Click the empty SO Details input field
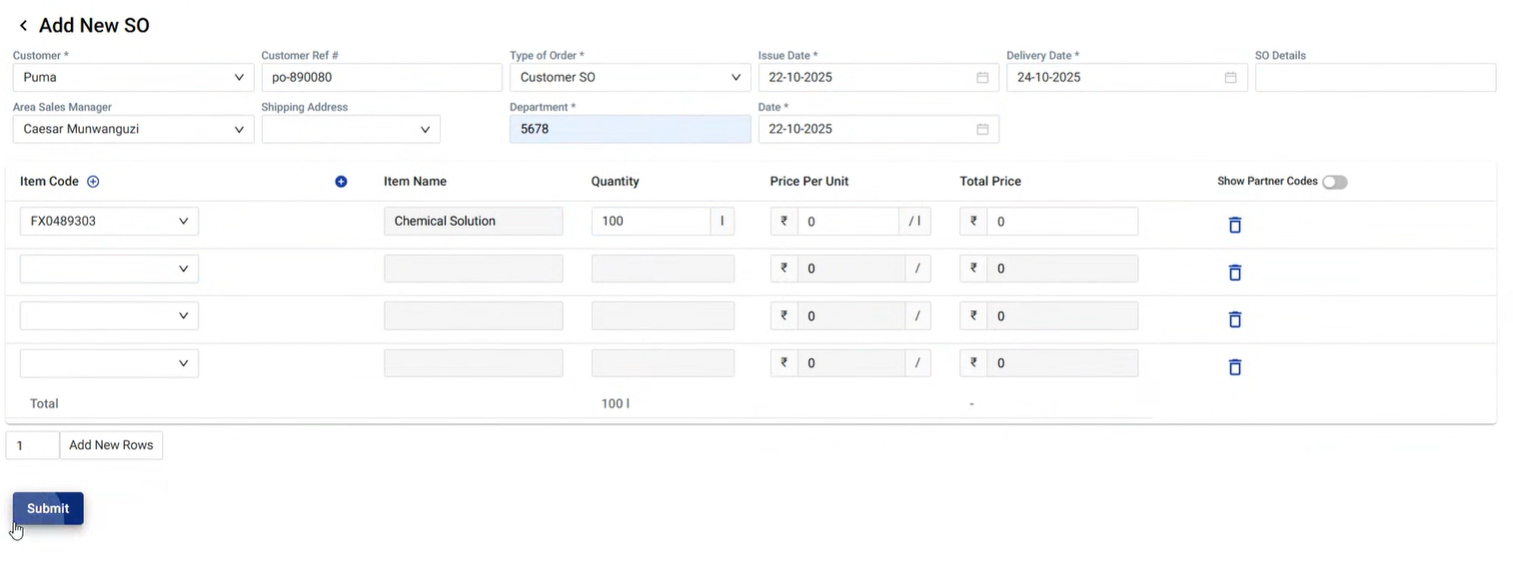1513x574 pixels. [x=1375, y=78]
